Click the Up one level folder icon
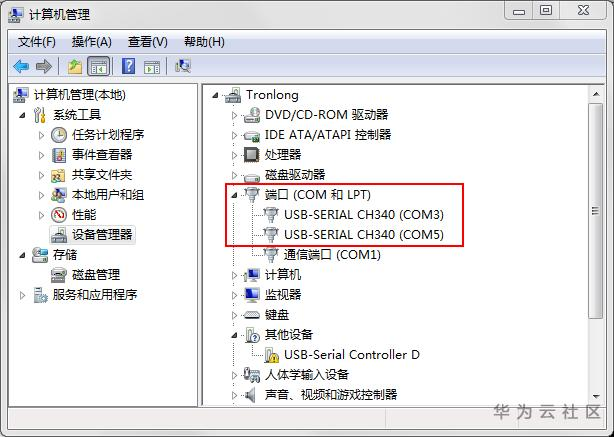The image size is (614, 437). (x=74, y=66)
